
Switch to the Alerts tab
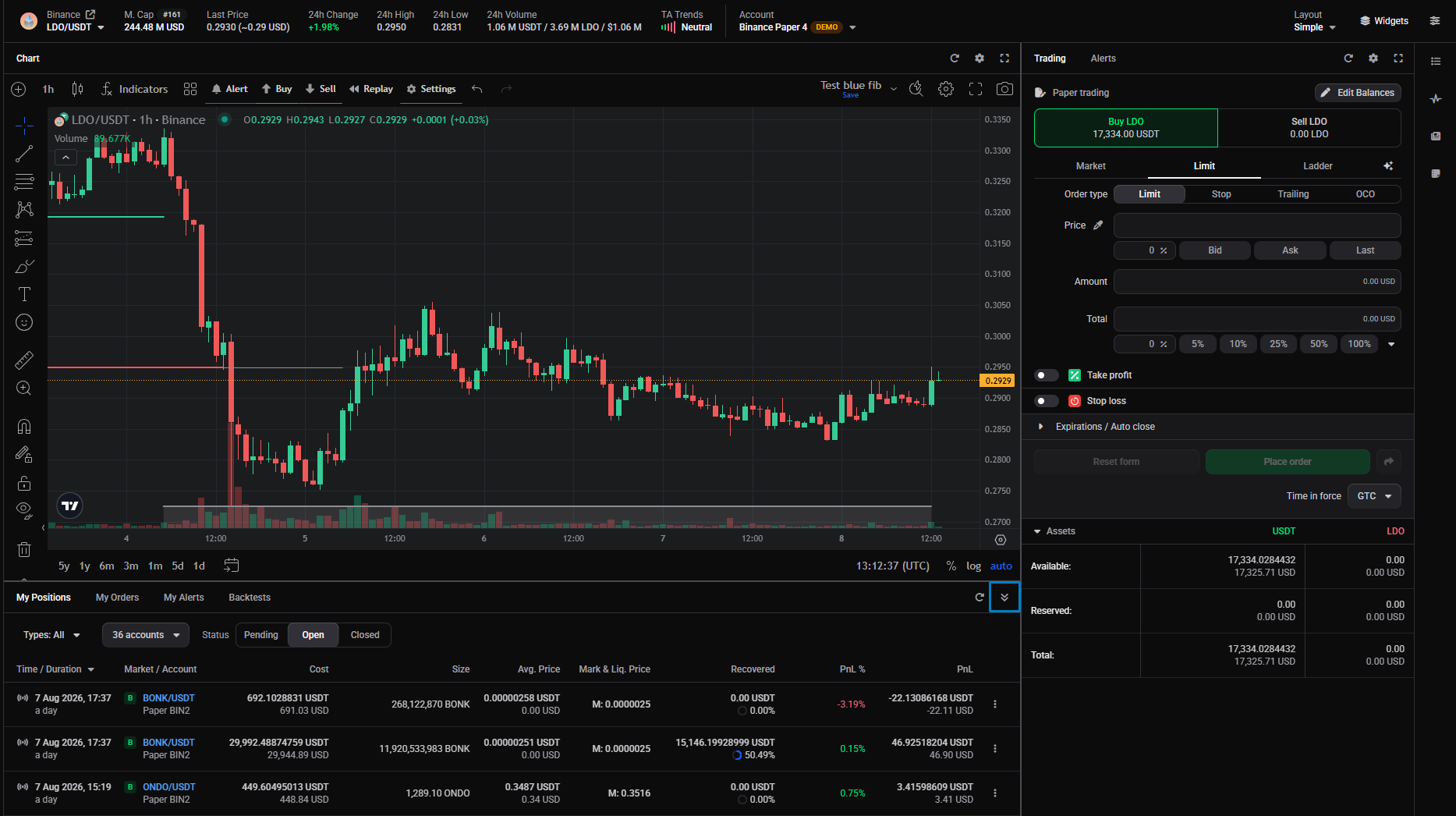click(1103, 59)
